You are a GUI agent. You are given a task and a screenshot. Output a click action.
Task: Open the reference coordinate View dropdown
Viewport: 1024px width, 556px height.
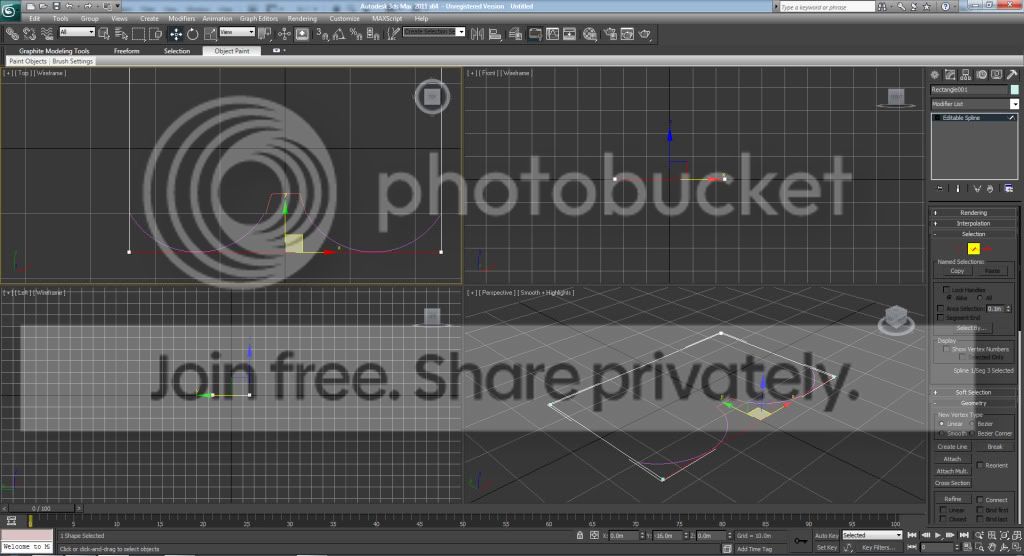tap(237, 32)
